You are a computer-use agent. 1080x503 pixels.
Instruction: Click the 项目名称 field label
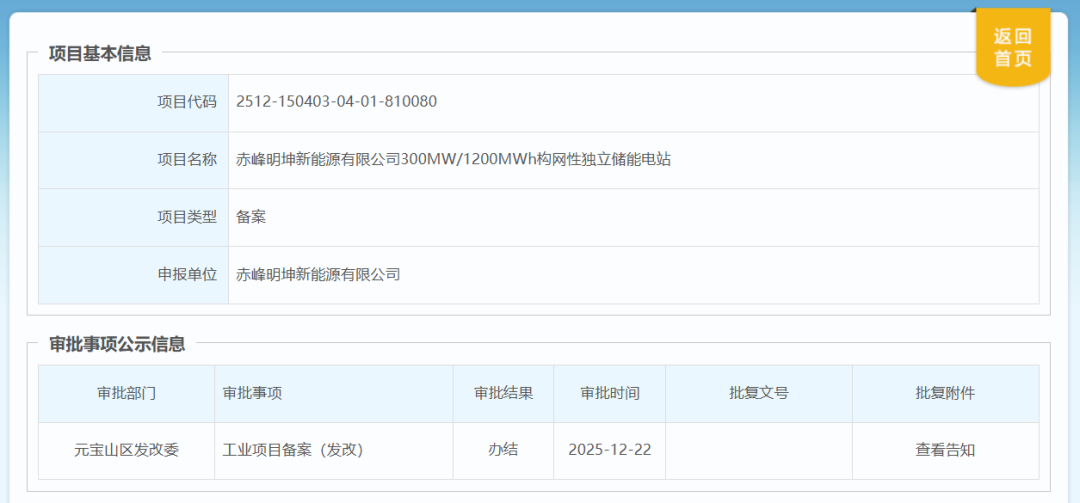point(187,159)
